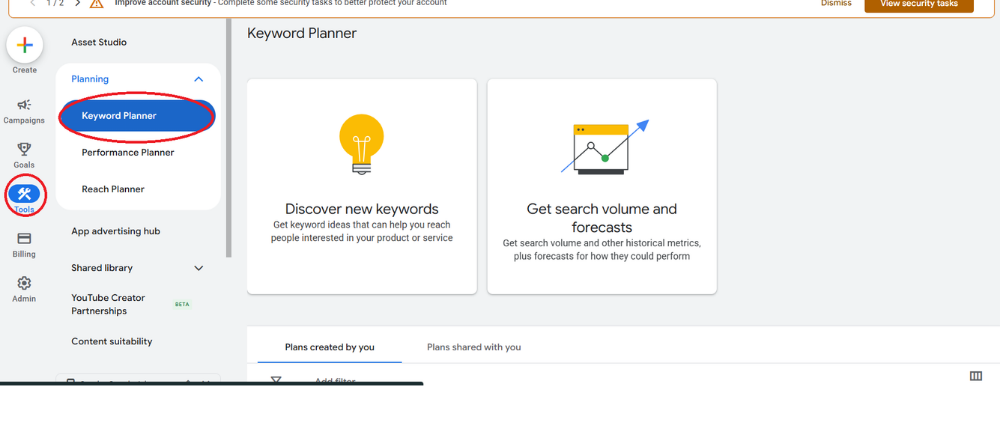Click the warning triangle icon in the banner
This screenshot has height=434, width=1000.
click(97, 3)
